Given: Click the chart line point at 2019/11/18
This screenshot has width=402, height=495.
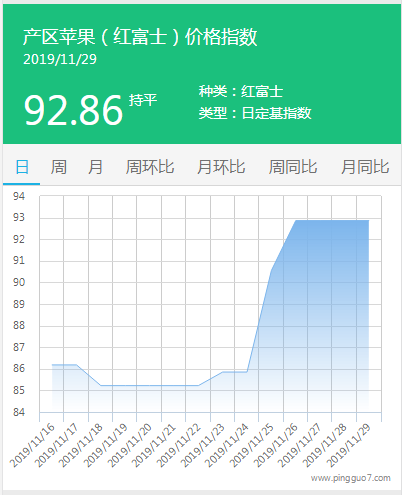Looking at the screenshot, I should click(x=101, y=385).
